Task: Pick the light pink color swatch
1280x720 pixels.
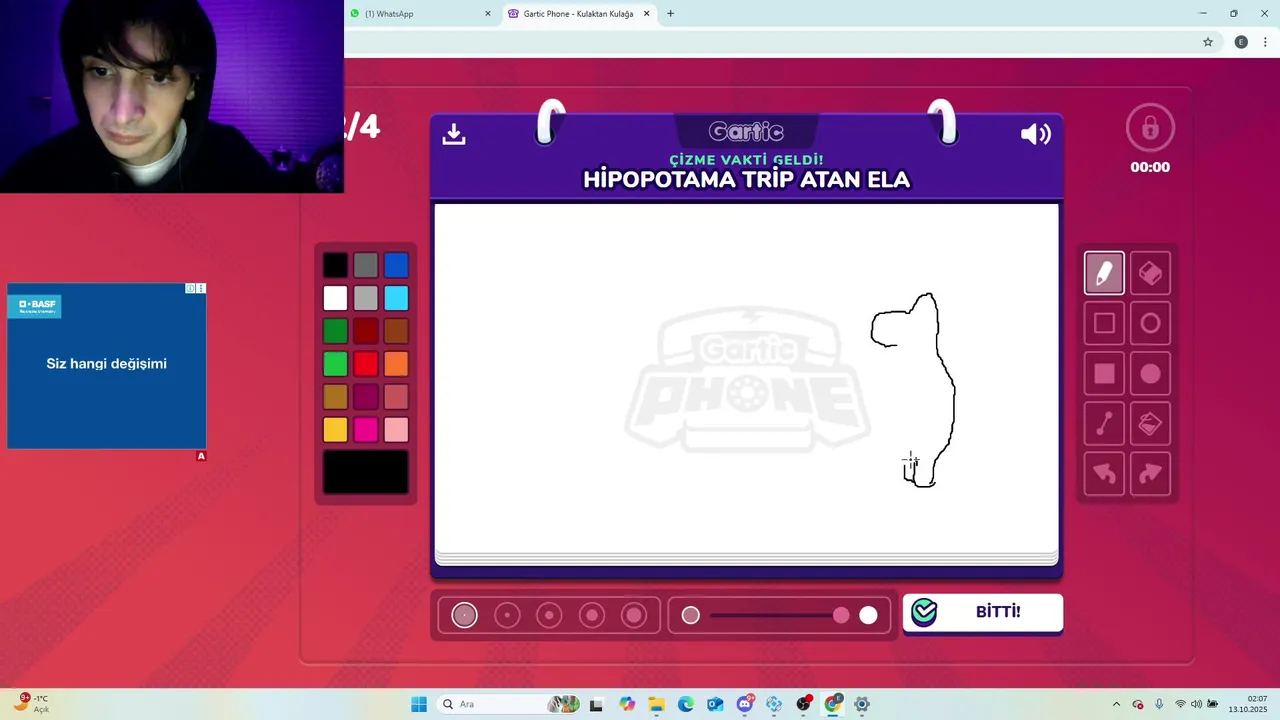Action: tap(396, 430)
